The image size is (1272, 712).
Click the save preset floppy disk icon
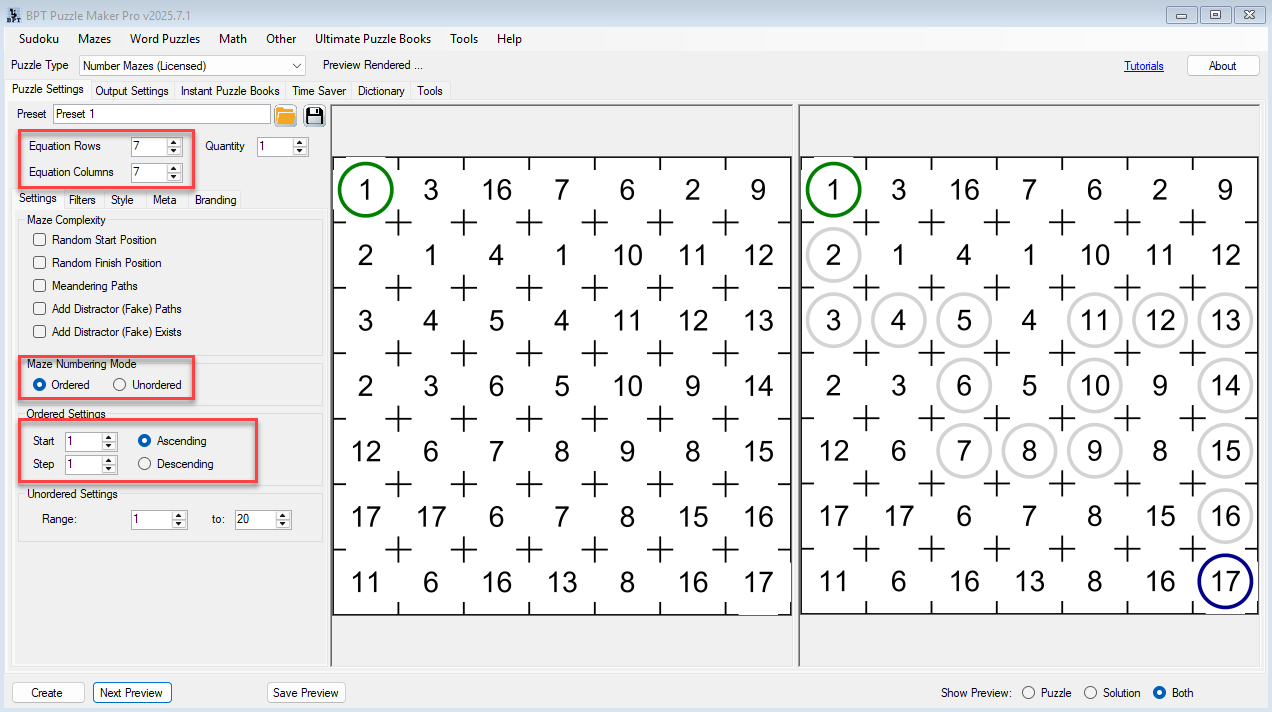coord(314,115)
